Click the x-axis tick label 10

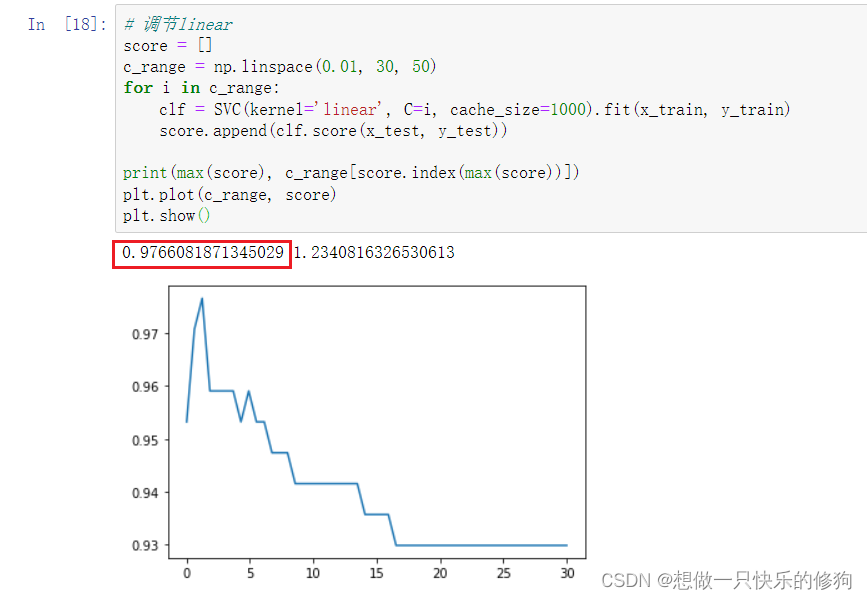tap(313, 573)
